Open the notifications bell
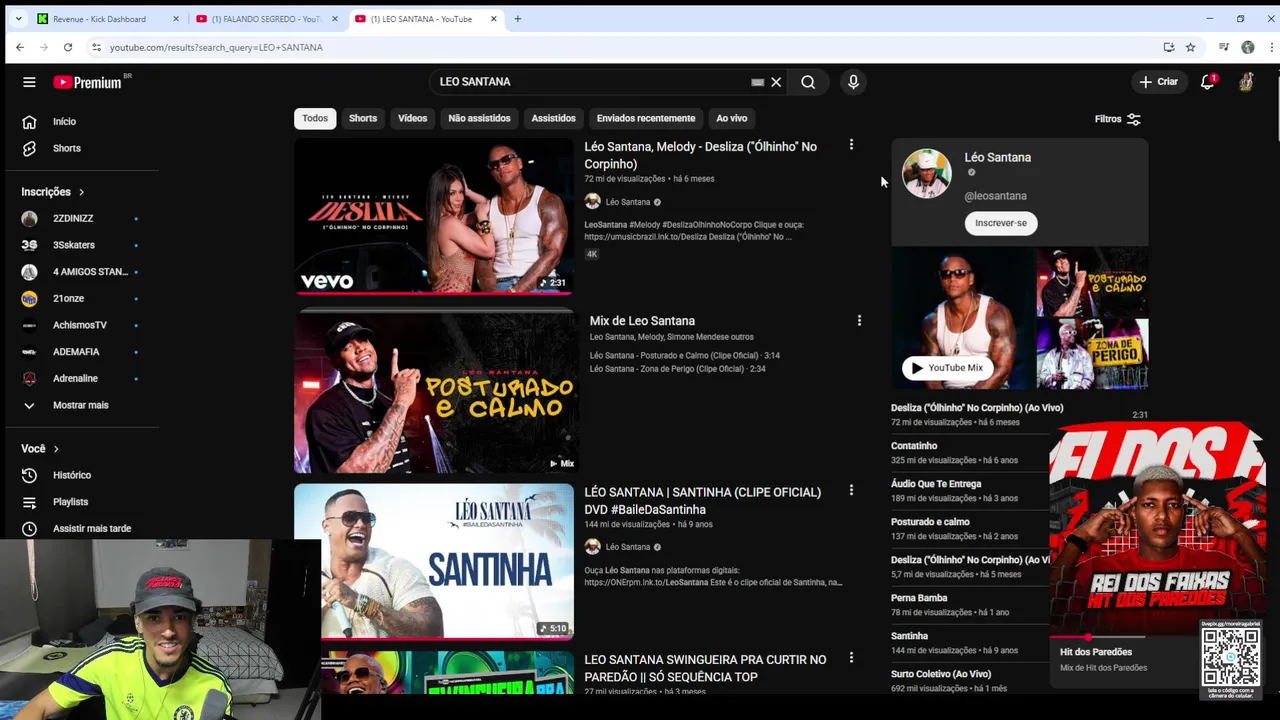Viewport: 1280px width, 720px height. 1207,82
